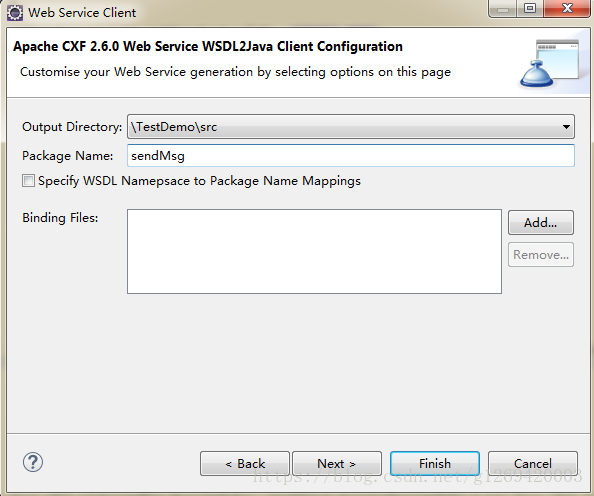Image resolution: width=594 pixels, height=496 pixels.
Task: Click inside the Binding Files list box
Action: tap(314, 251)
